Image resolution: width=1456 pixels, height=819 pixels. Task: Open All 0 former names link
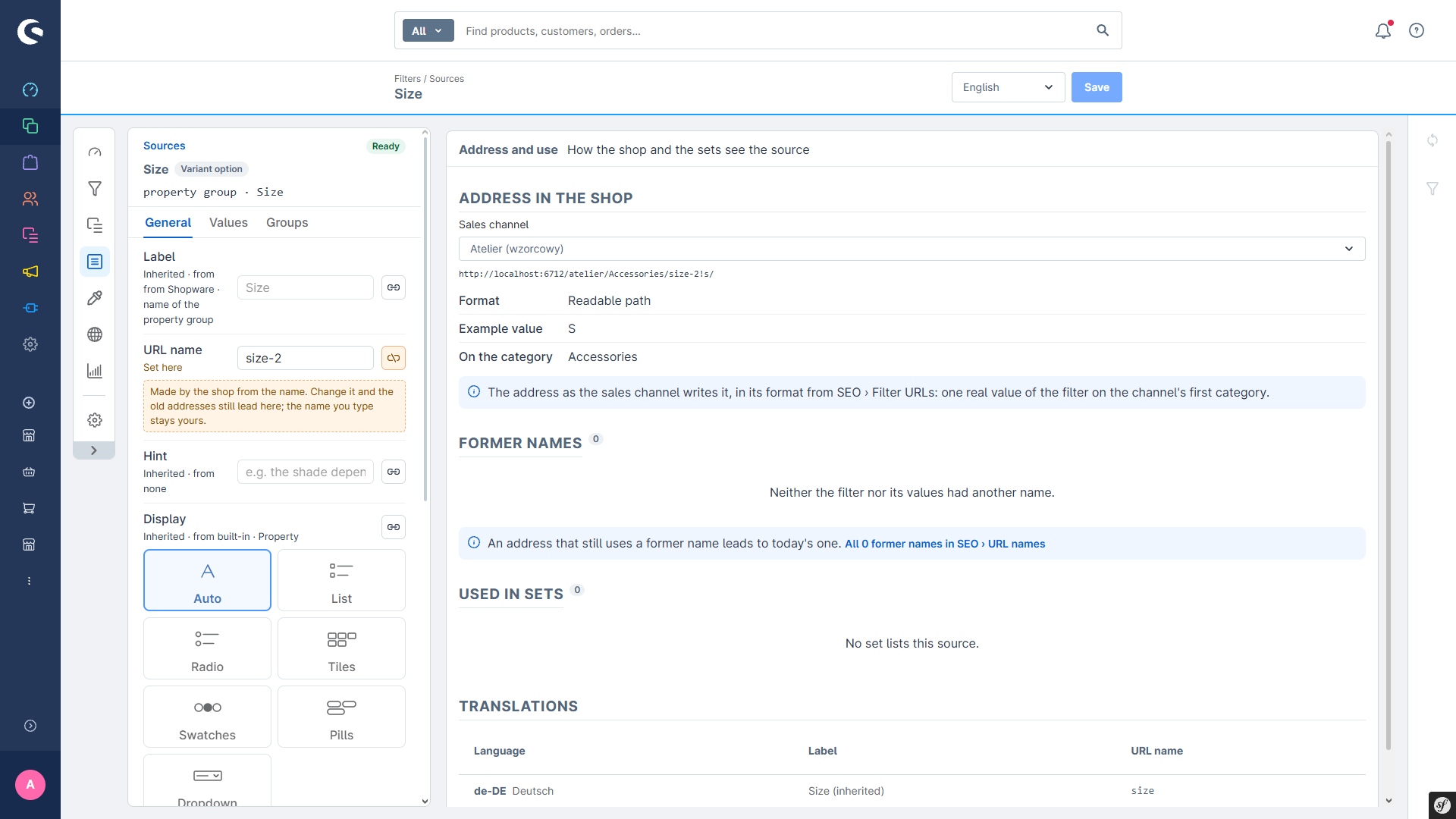pos(945,544)
